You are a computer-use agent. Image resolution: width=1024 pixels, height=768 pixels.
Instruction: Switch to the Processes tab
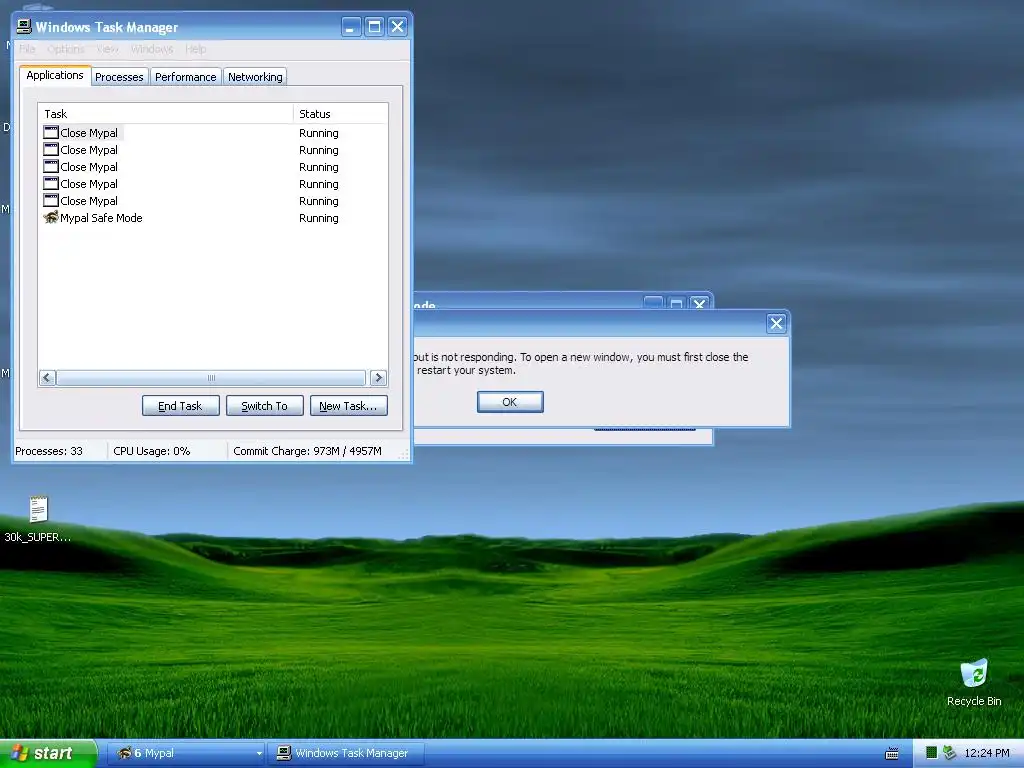click(x=119, y=77)
